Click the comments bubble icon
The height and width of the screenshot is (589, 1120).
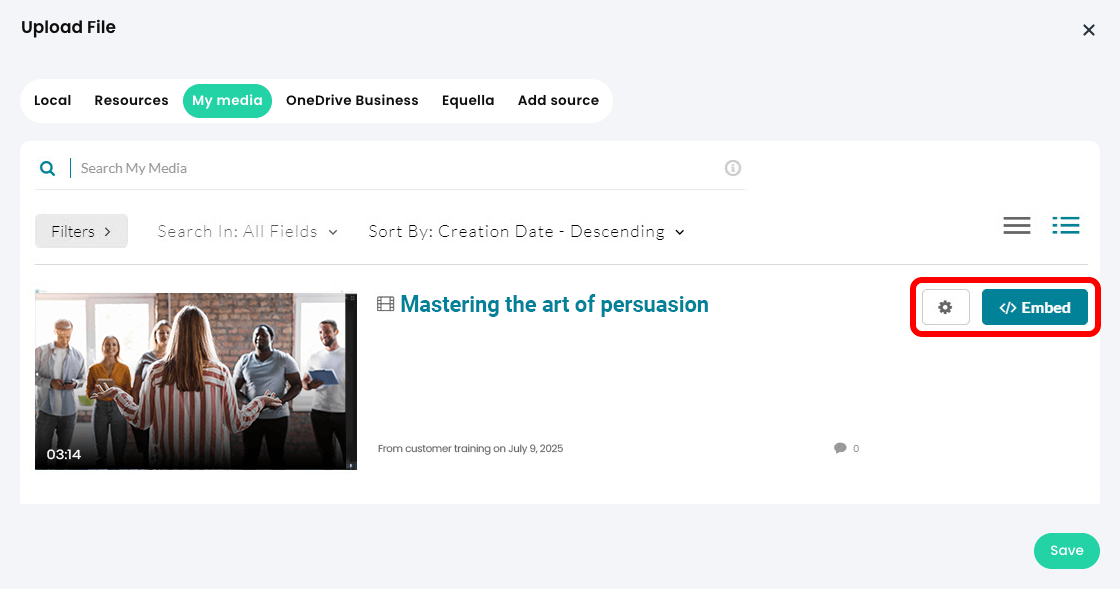[840, 448]
